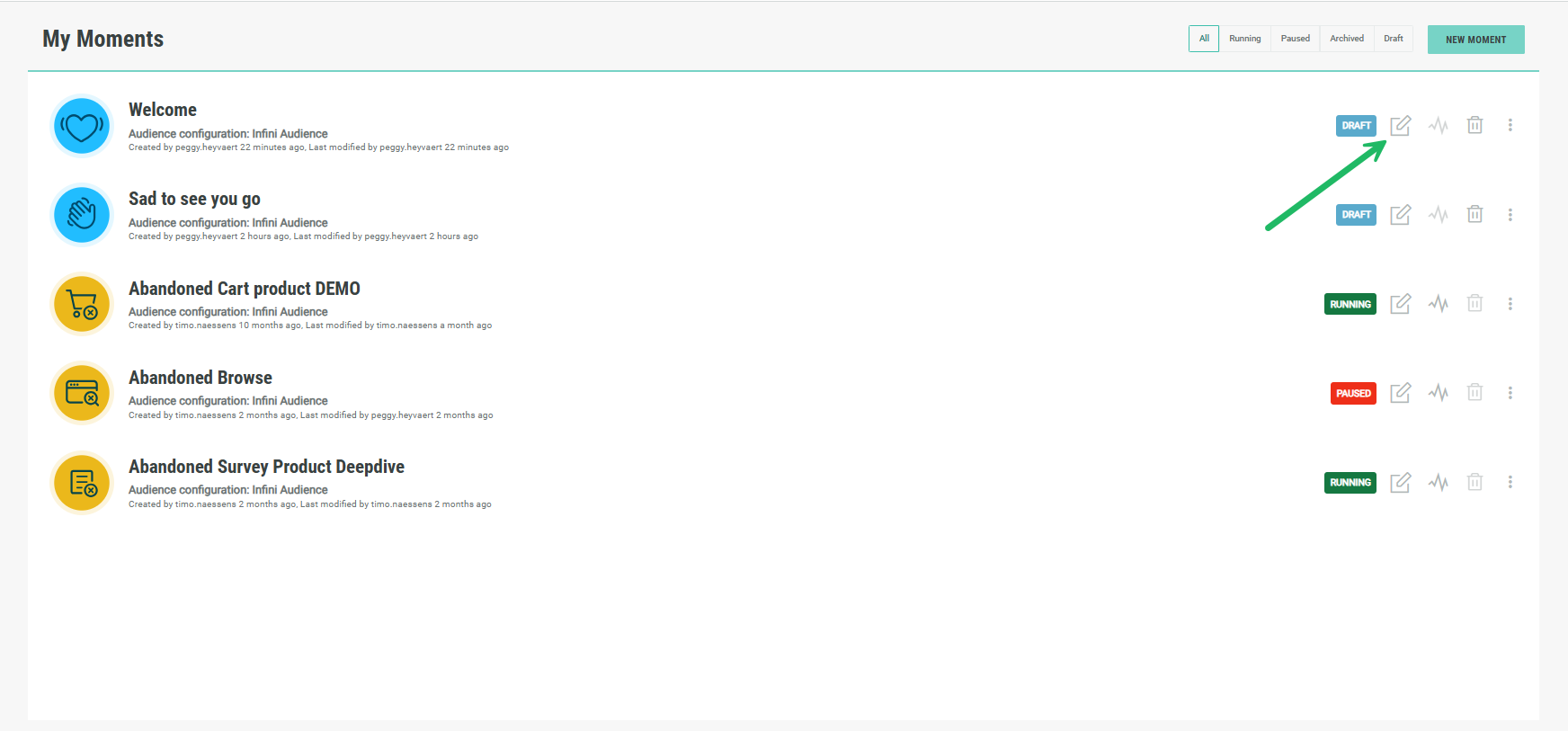Show Archived moments tab
This screenshot has width=1568, height=731.
tap(1346, 39)
